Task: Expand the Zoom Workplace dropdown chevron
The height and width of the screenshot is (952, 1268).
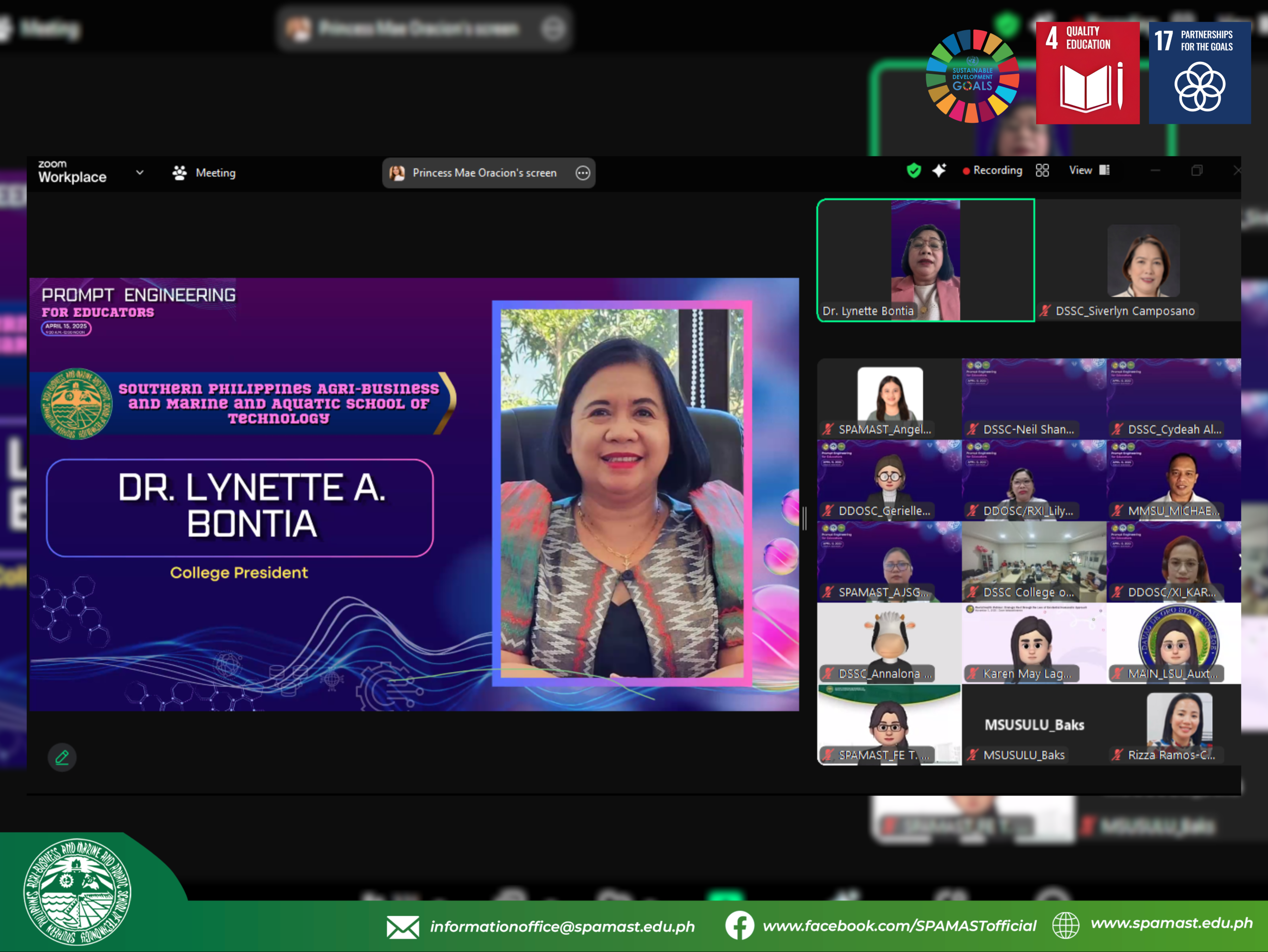Action: (139, 172)
